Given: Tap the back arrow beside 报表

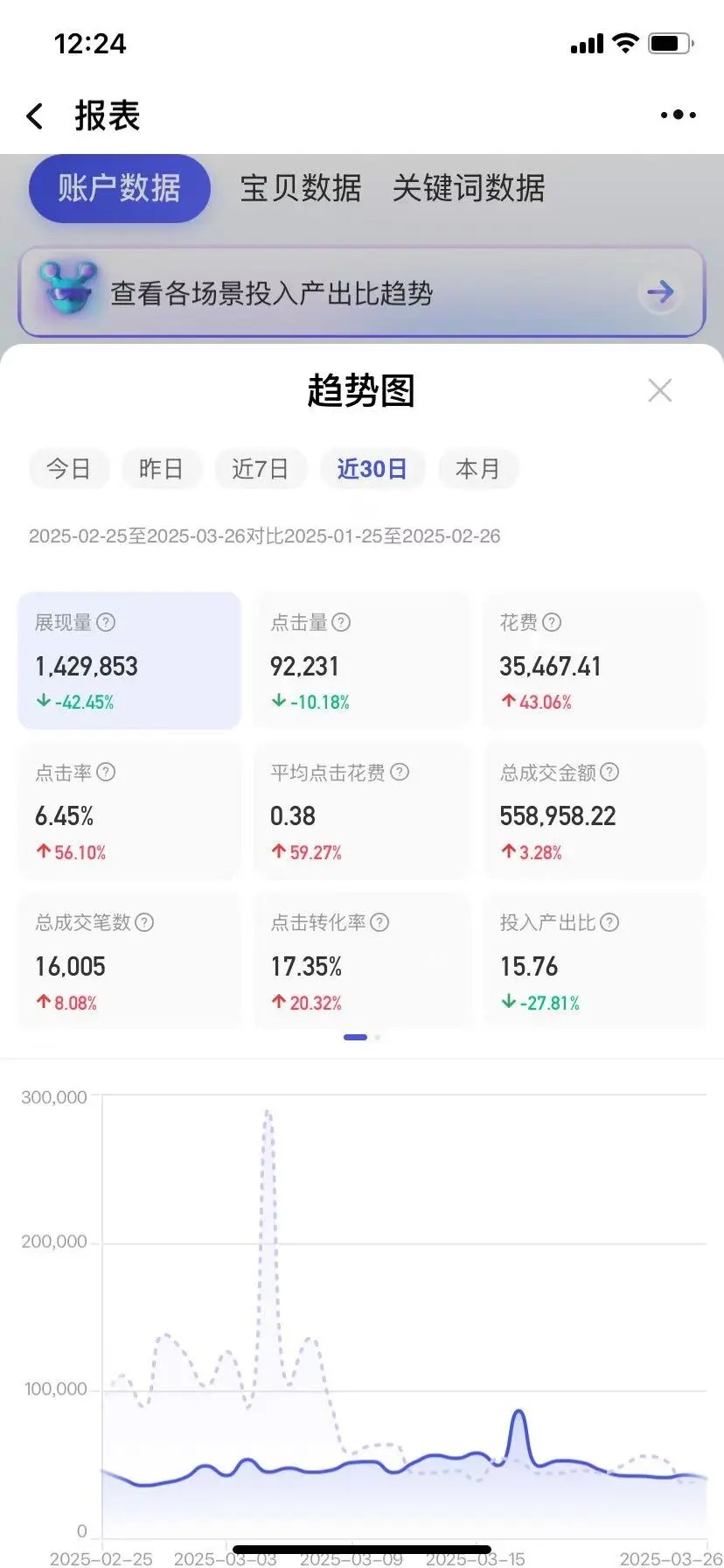Looking at the screenshot, I should (35, 115).
